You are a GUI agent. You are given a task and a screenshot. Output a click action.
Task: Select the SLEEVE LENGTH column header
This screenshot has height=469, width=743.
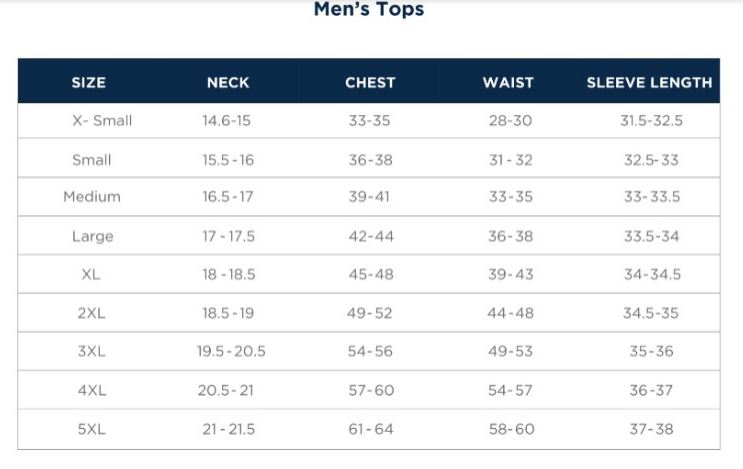pos(649,82)
